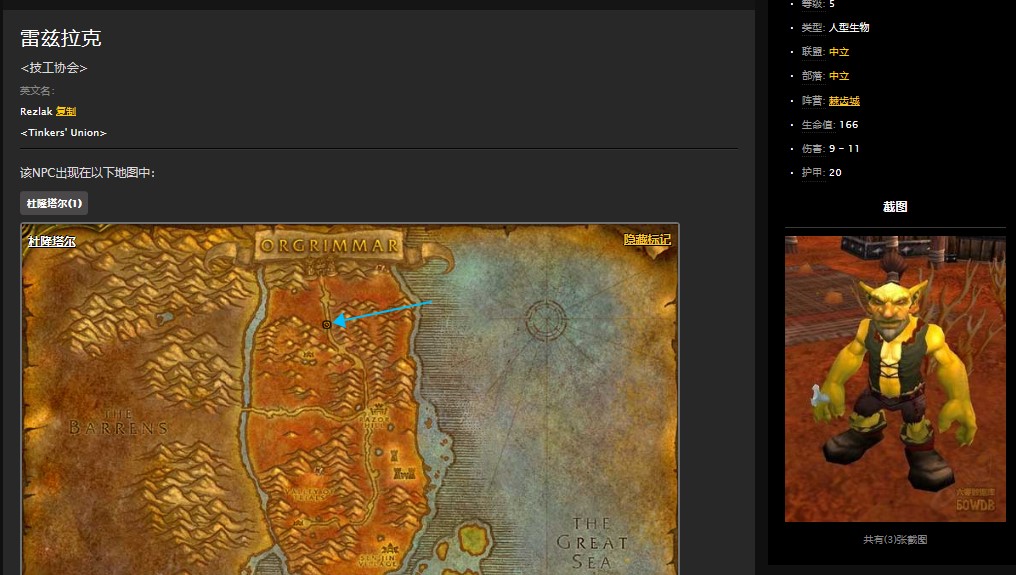Click the 截图 section heading

(895, 207)
